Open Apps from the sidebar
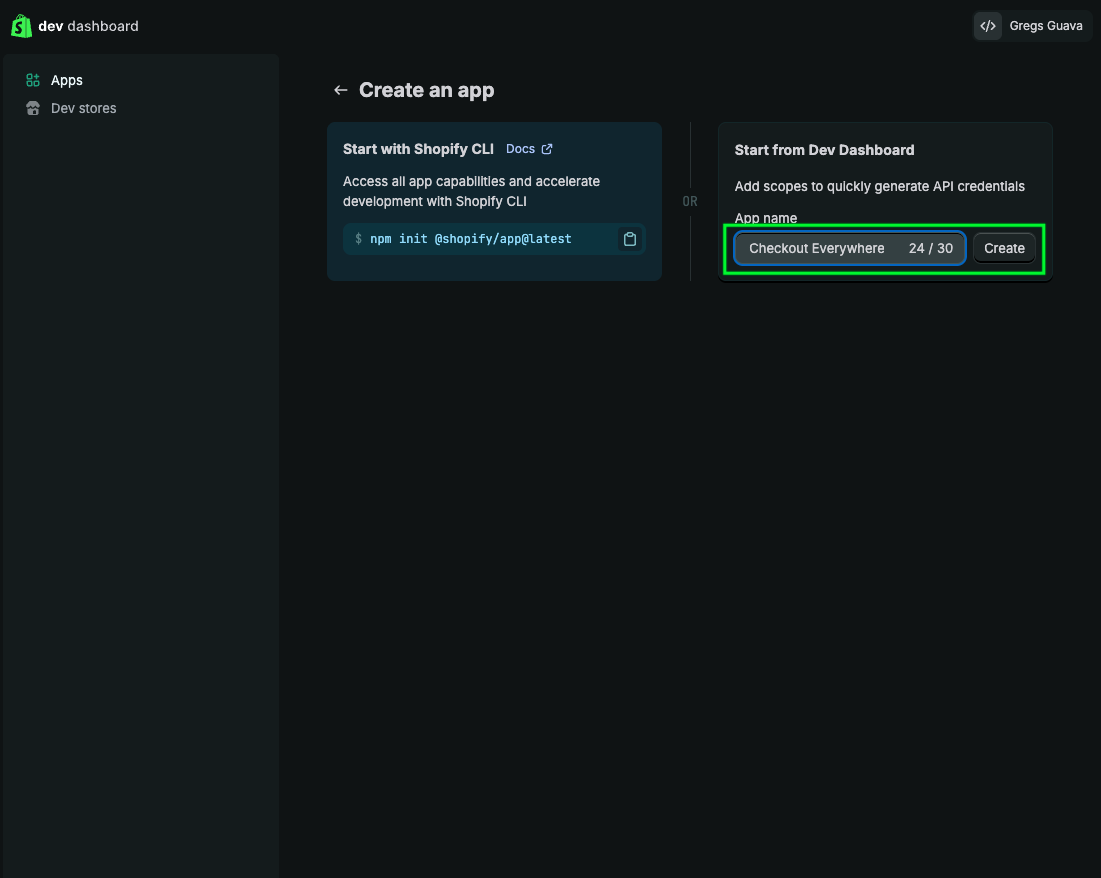This screenshot has height=878, width=1101. pyautogui.click(x=66, y=80)
